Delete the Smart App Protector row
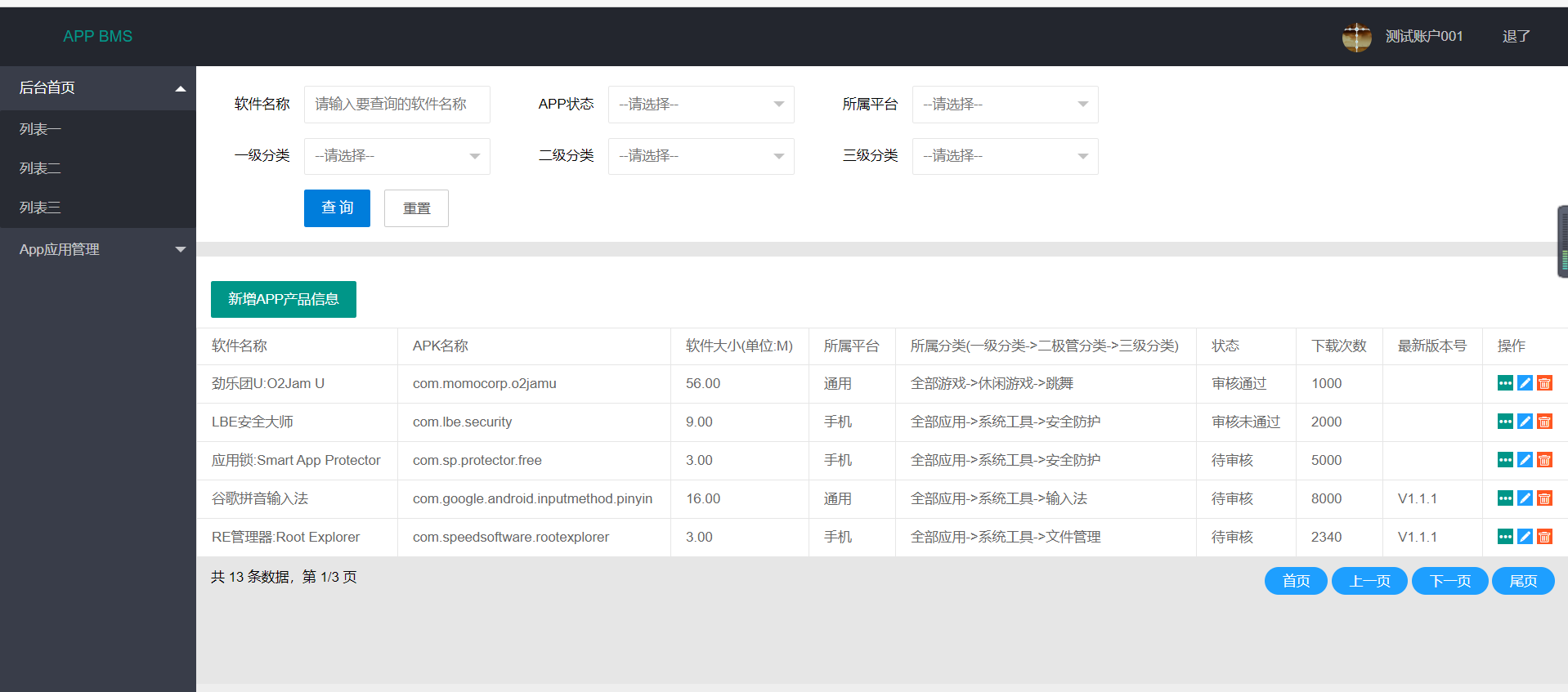The image size is (1568, 692). (1544, 460)
